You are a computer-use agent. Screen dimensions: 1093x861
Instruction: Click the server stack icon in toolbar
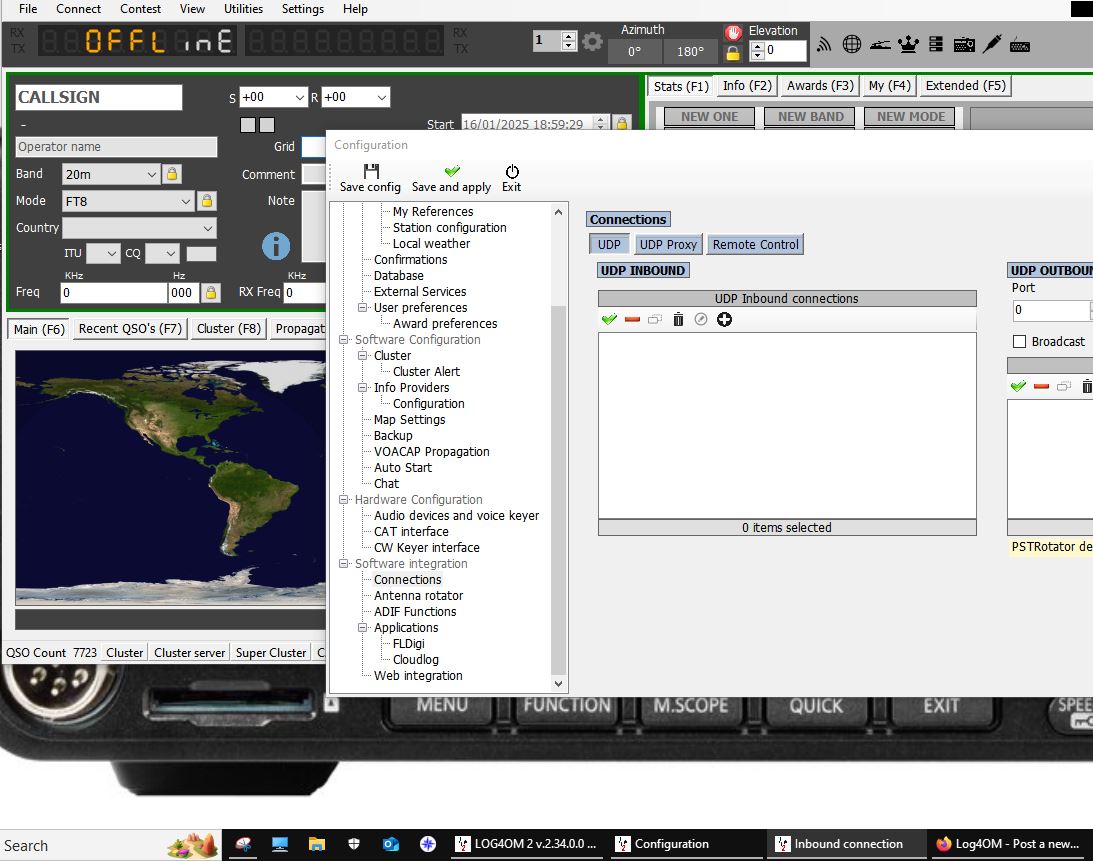point(936,45)
